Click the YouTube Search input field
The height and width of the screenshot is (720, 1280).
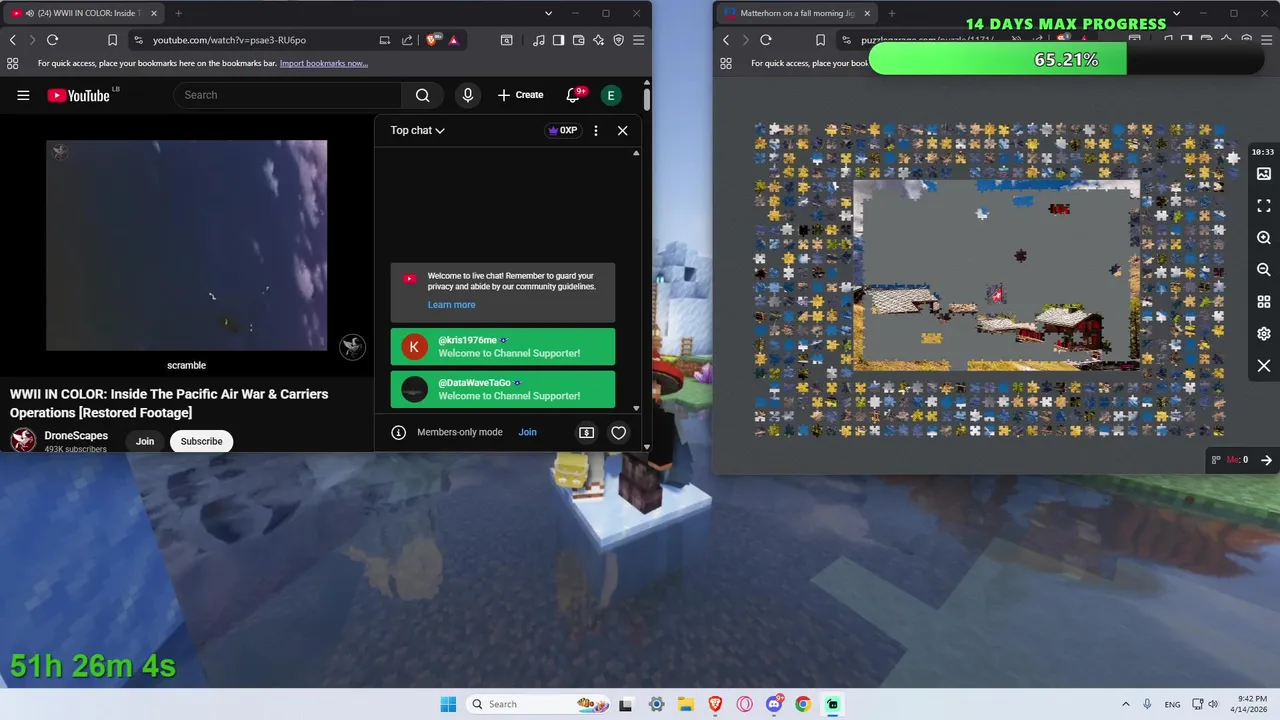pos(288,95)
